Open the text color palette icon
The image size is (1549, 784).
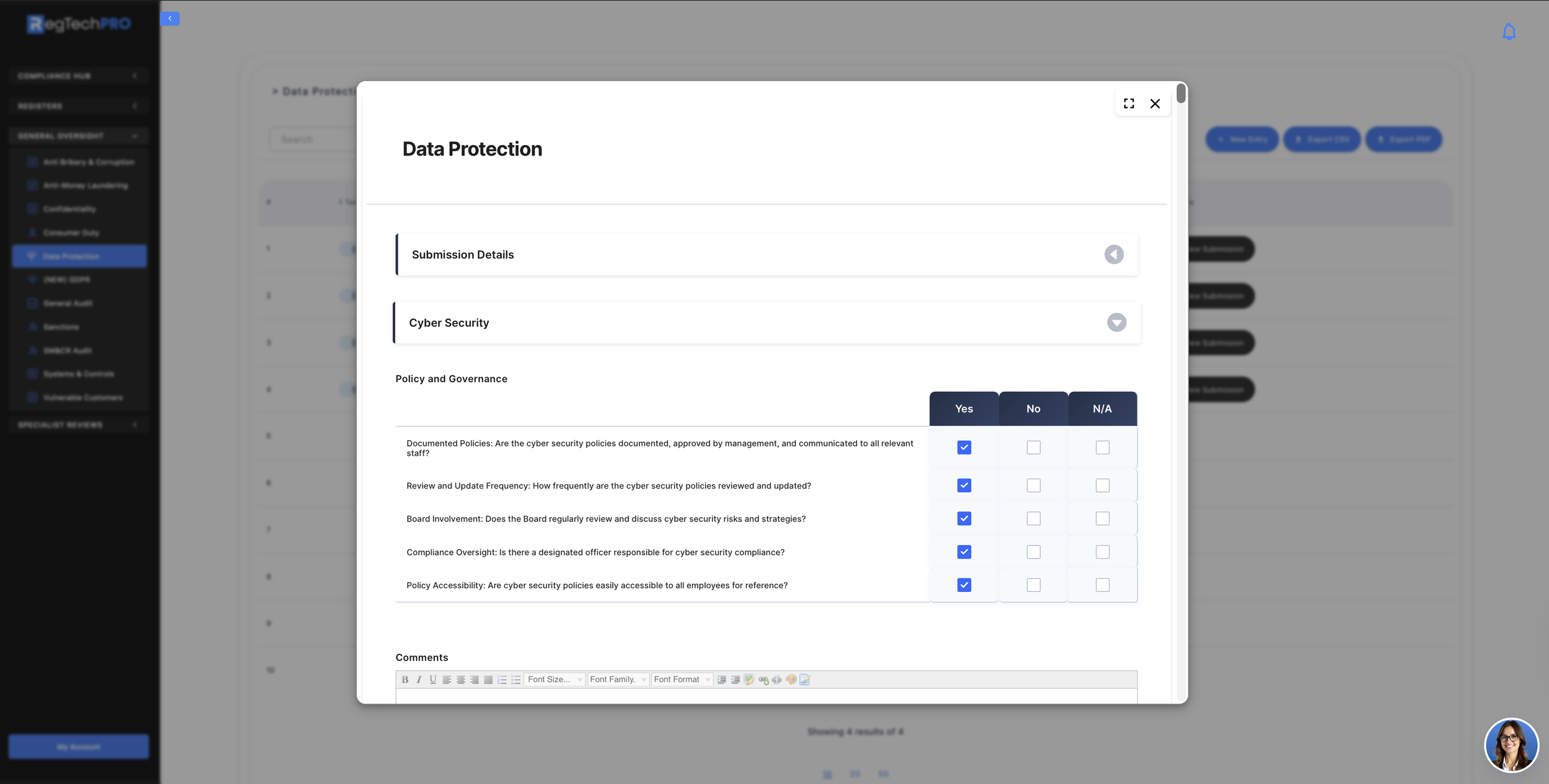tap(791, 679)
